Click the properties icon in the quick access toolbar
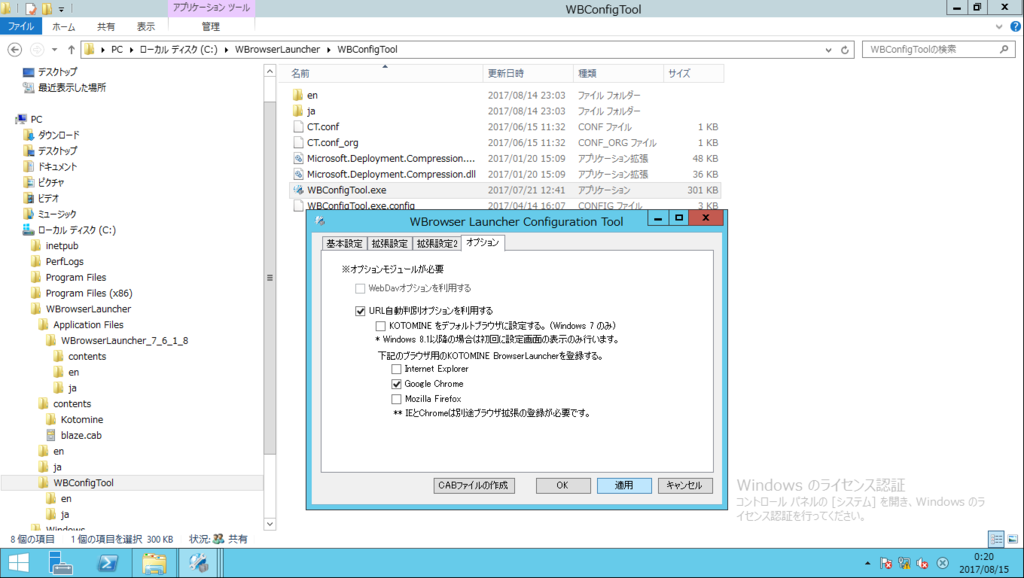Viewport: 1024px width, 578px height. point(30,8)
